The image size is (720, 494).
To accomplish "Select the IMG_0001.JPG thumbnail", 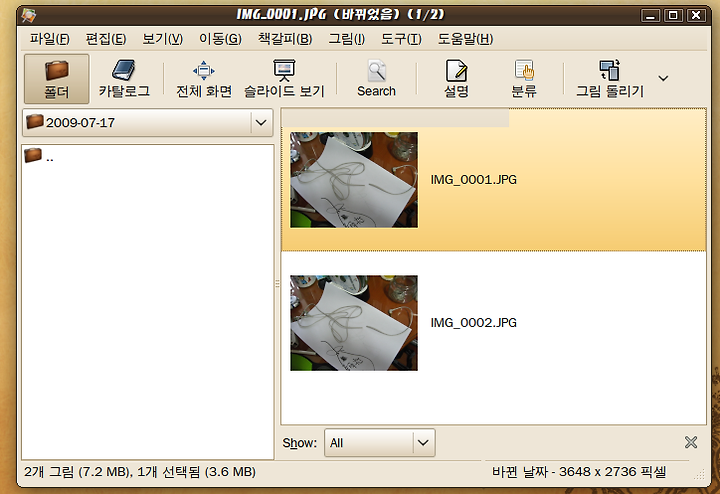I will coord(354,180).
